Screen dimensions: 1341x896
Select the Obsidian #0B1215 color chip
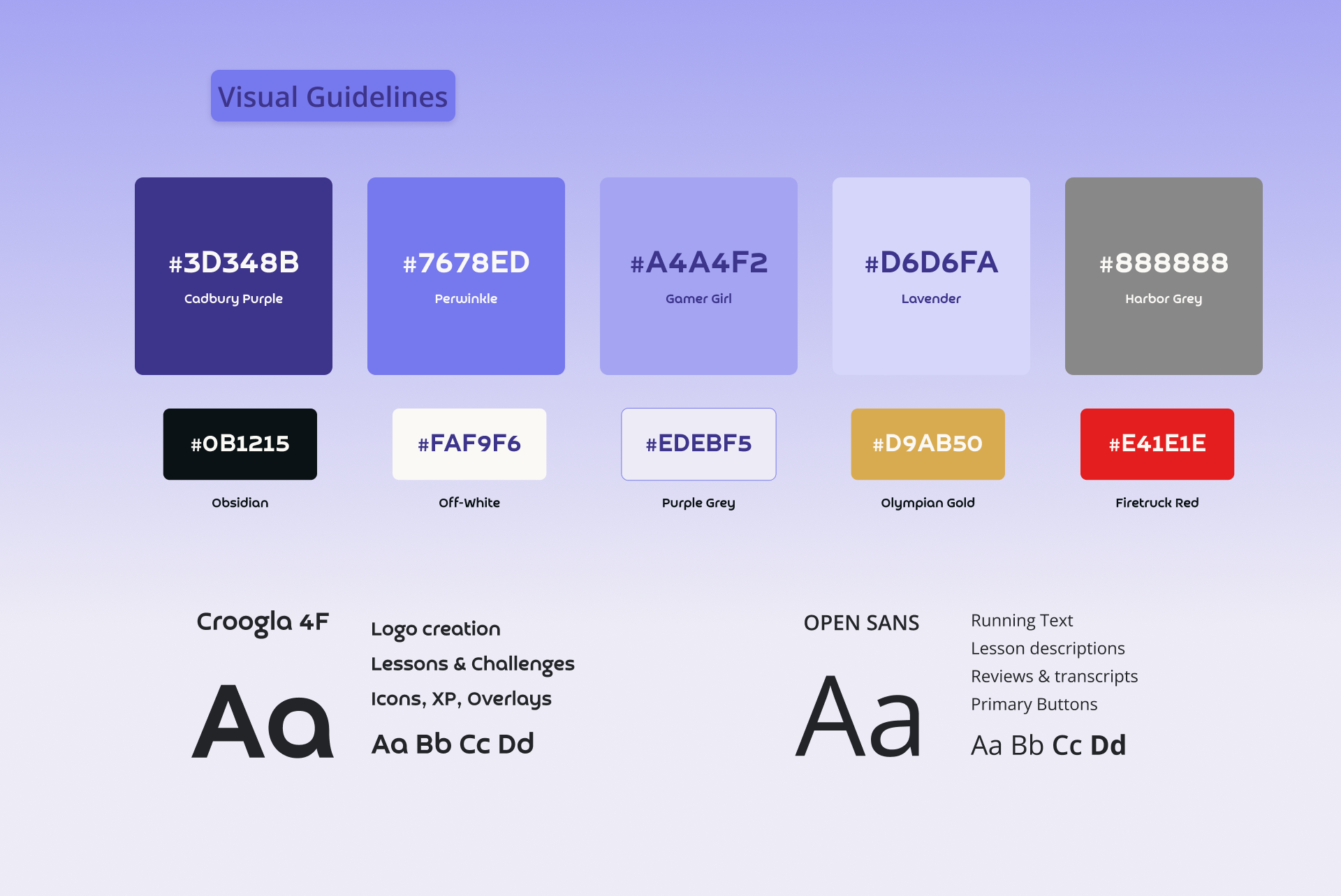(240, 444)
